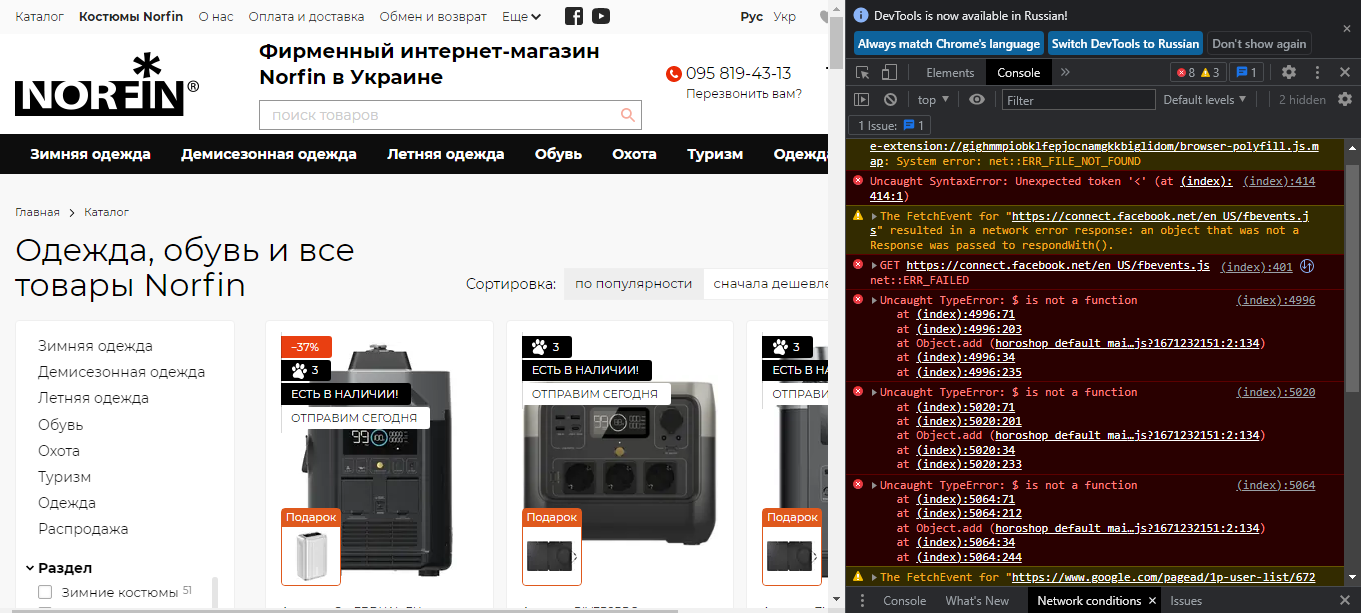
Task: Open Охота in the black navbar
Action: [x=634, y=154]
